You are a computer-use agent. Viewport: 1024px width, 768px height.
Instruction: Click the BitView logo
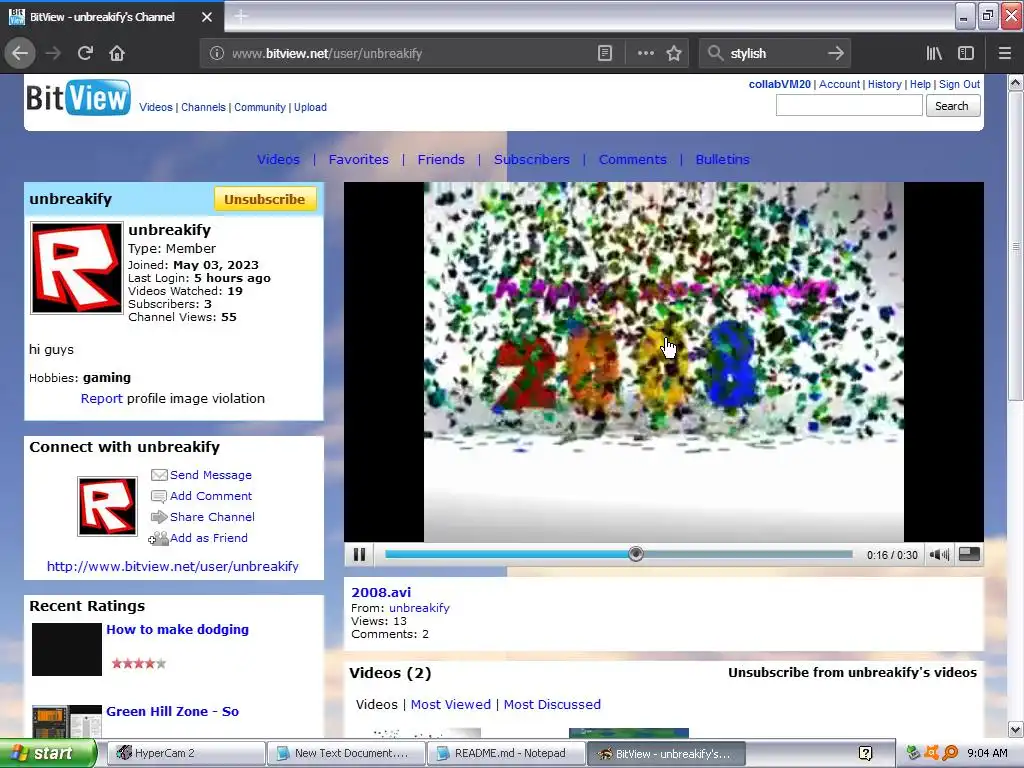78,98
